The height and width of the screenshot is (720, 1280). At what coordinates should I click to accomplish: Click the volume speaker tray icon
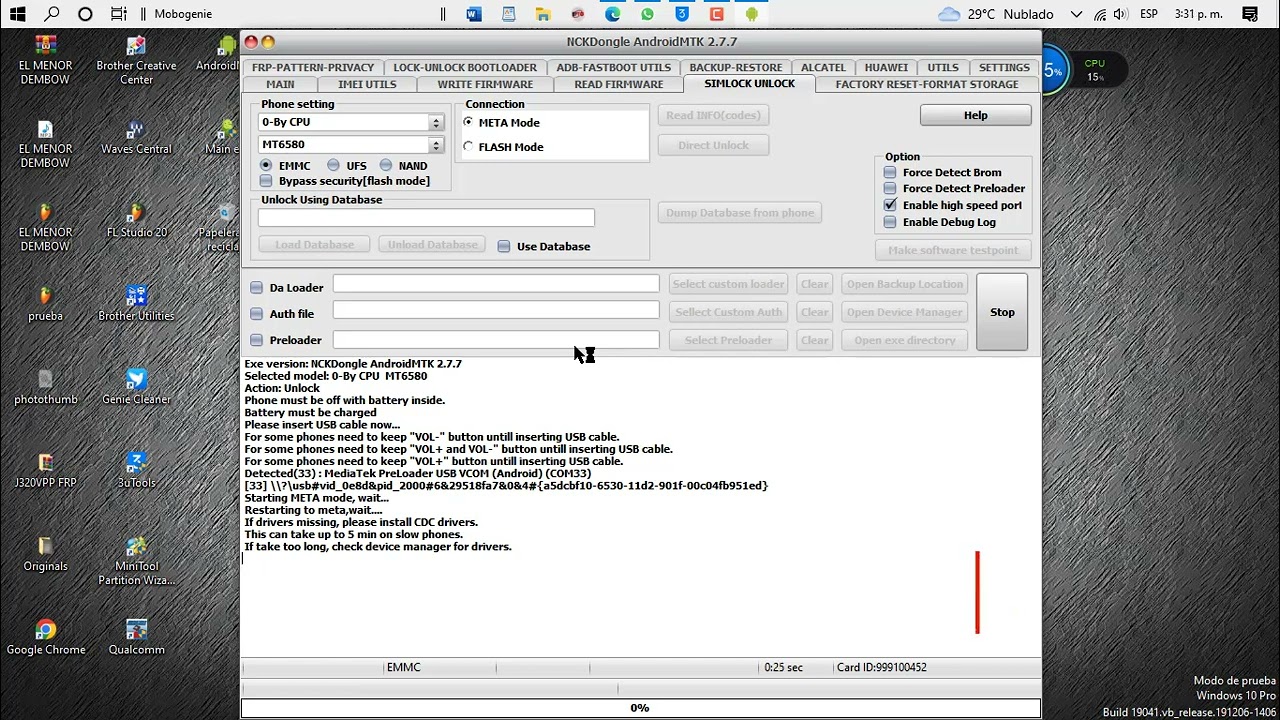coord(1121,14)
